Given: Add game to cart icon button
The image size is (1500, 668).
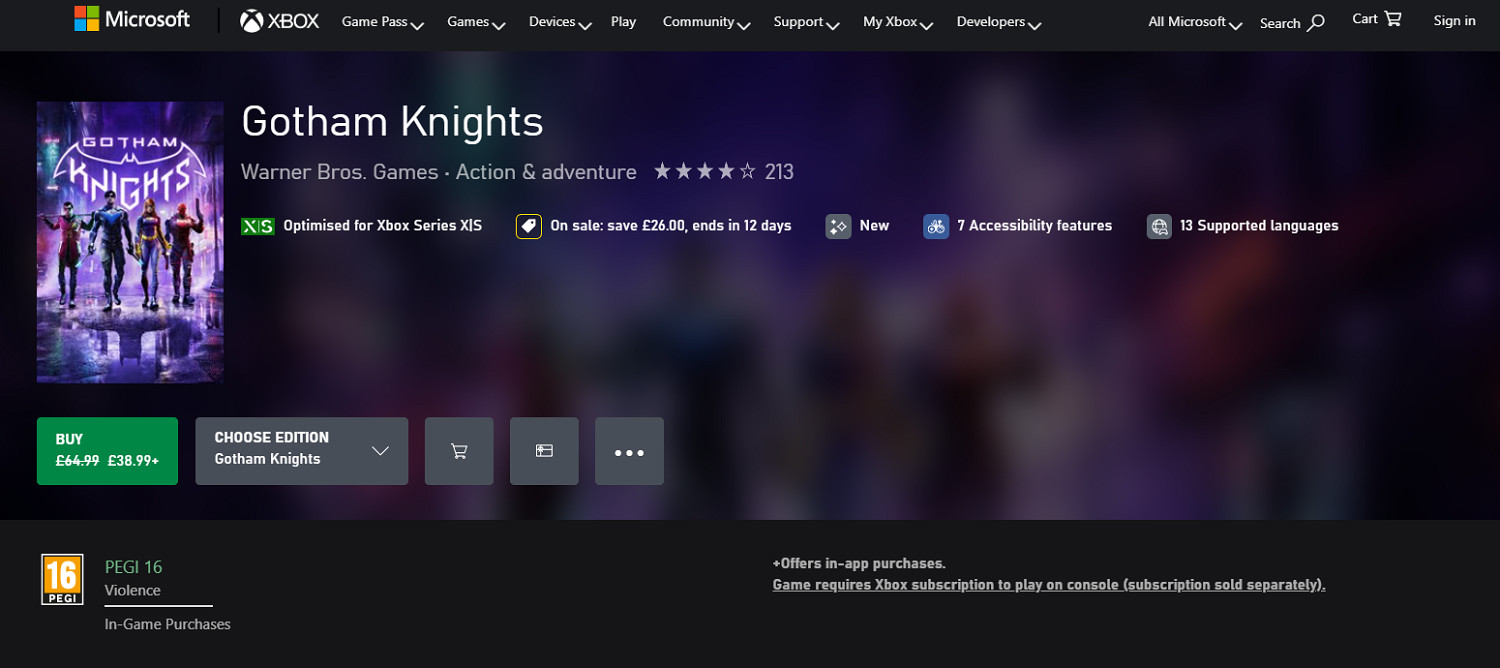Looking at the screenshot, I should (459, 451).
